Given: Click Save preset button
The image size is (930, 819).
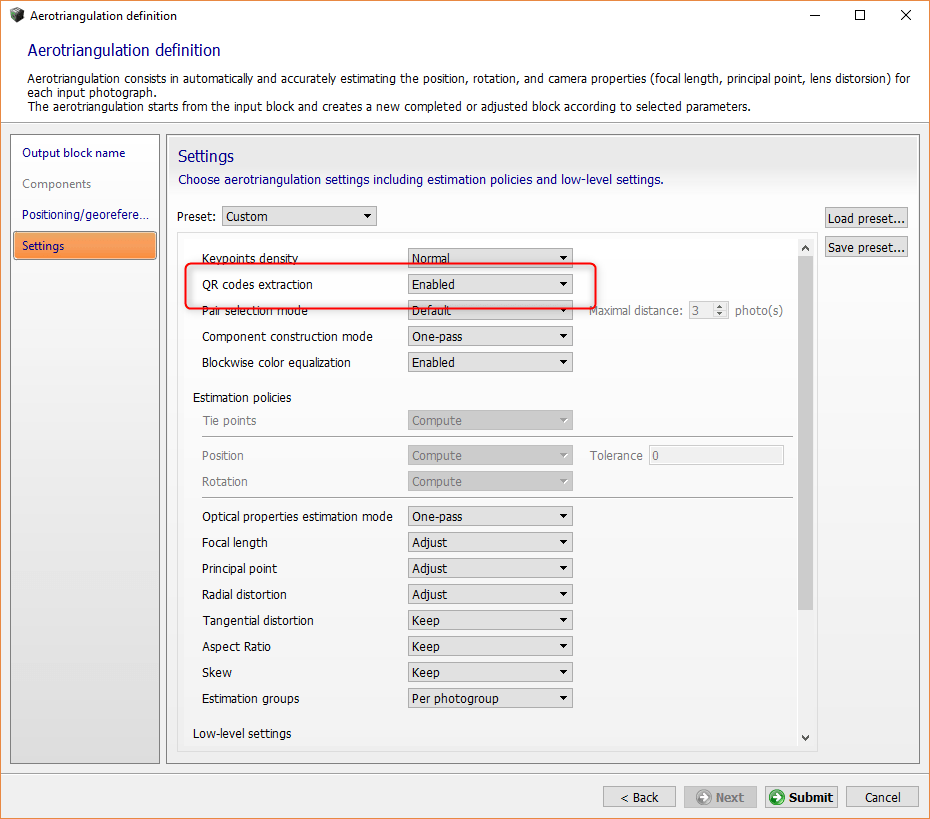Looking at the screenshot, I should 866,247.
